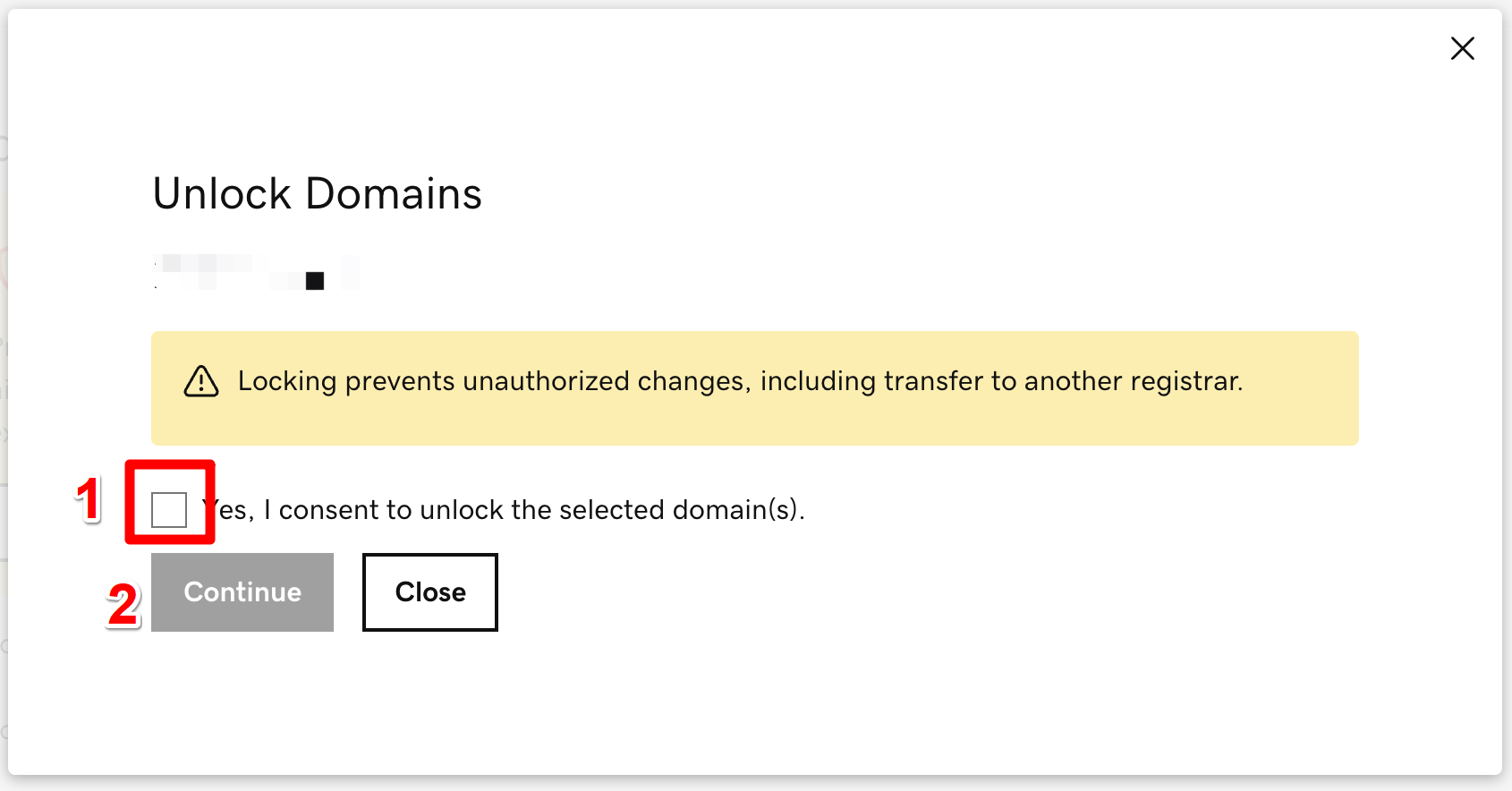Click the yellow locking warning banner
1512x791 pixels.
point(755,388)
